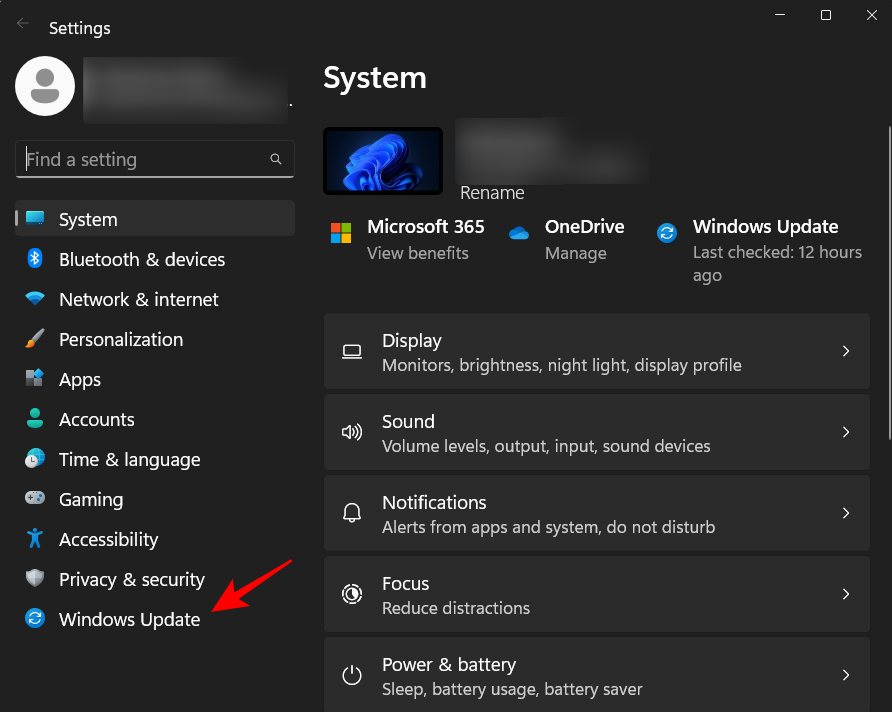Click the Find a setting search box
Image resolution: width=892 pixels, height=712 pixels.
155,159
